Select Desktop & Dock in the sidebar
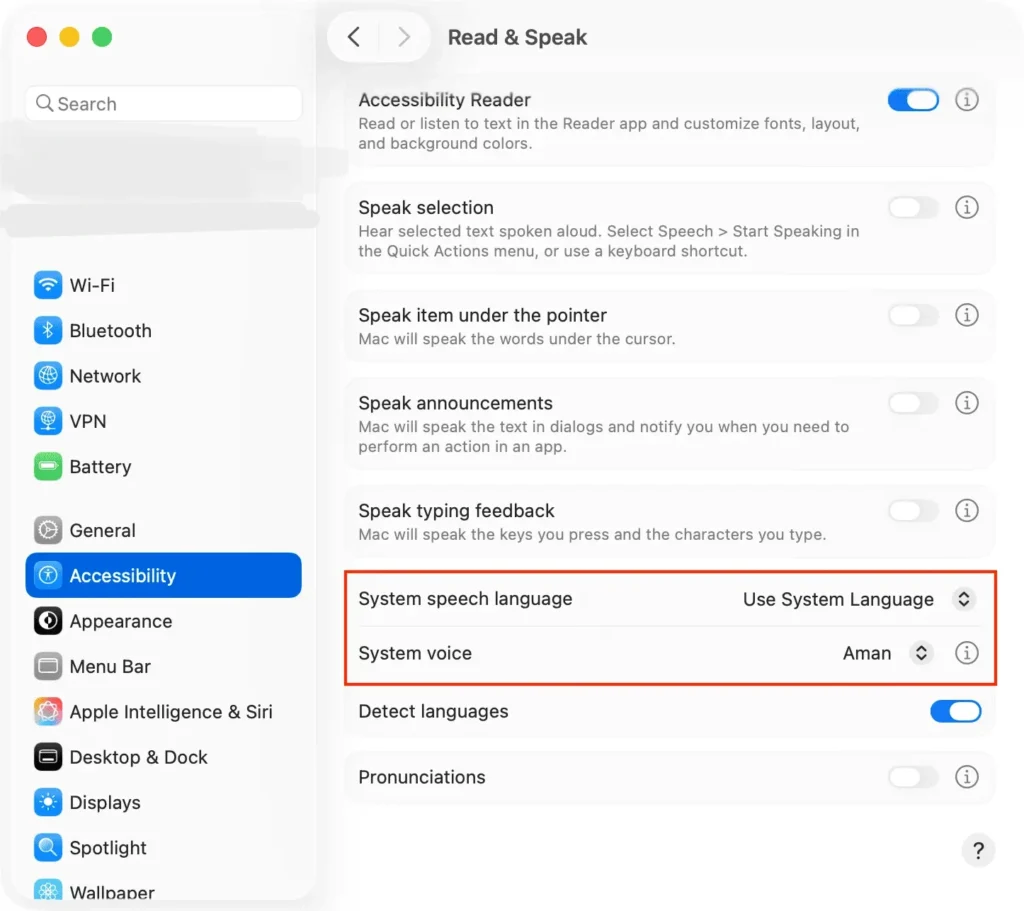Image resolution: width=1024 pixels, height=911 pixels. (138, 757)
